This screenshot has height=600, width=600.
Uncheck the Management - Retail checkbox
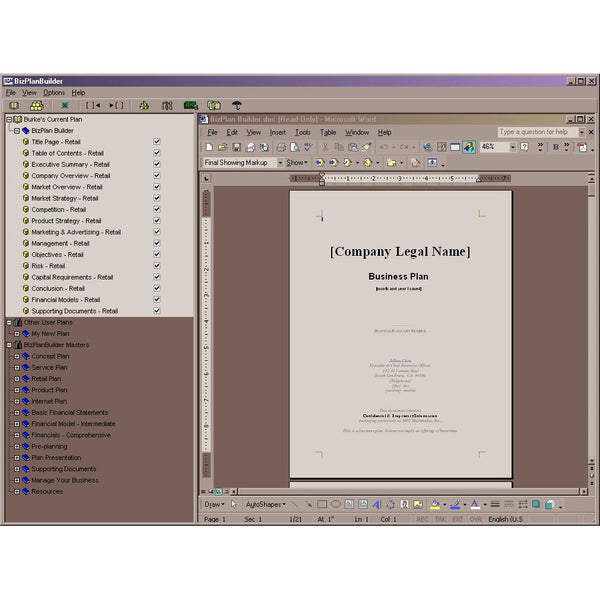pyautogui.click(x=157, y=243)
